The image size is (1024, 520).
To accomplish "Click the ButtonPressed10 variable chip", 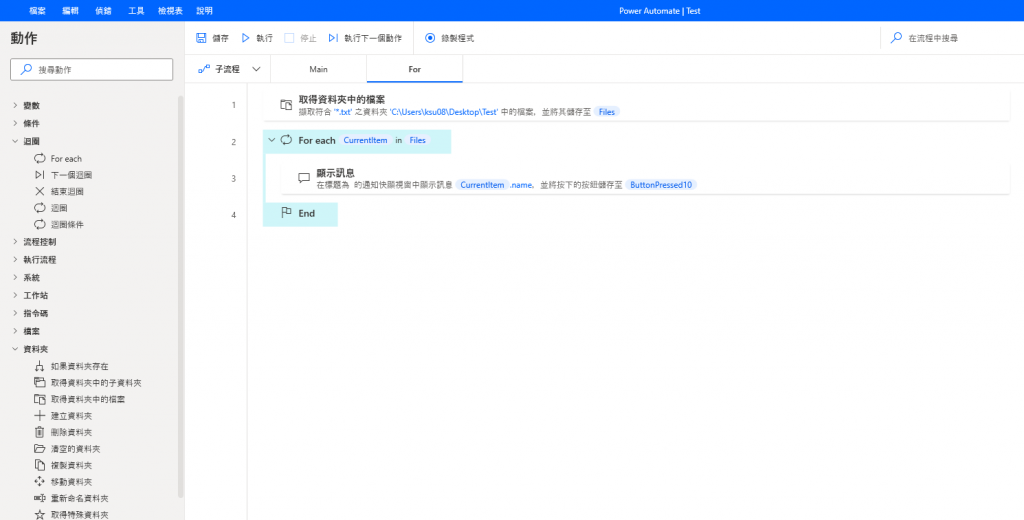I will coord(661,185).
